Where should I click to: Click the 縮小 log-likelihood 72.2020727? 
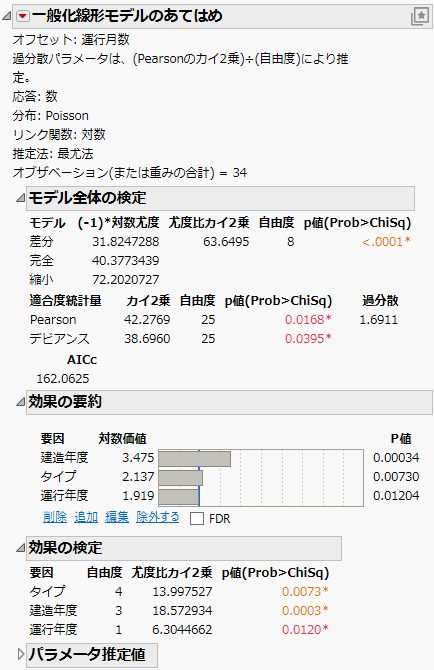[x=126, y=280]
